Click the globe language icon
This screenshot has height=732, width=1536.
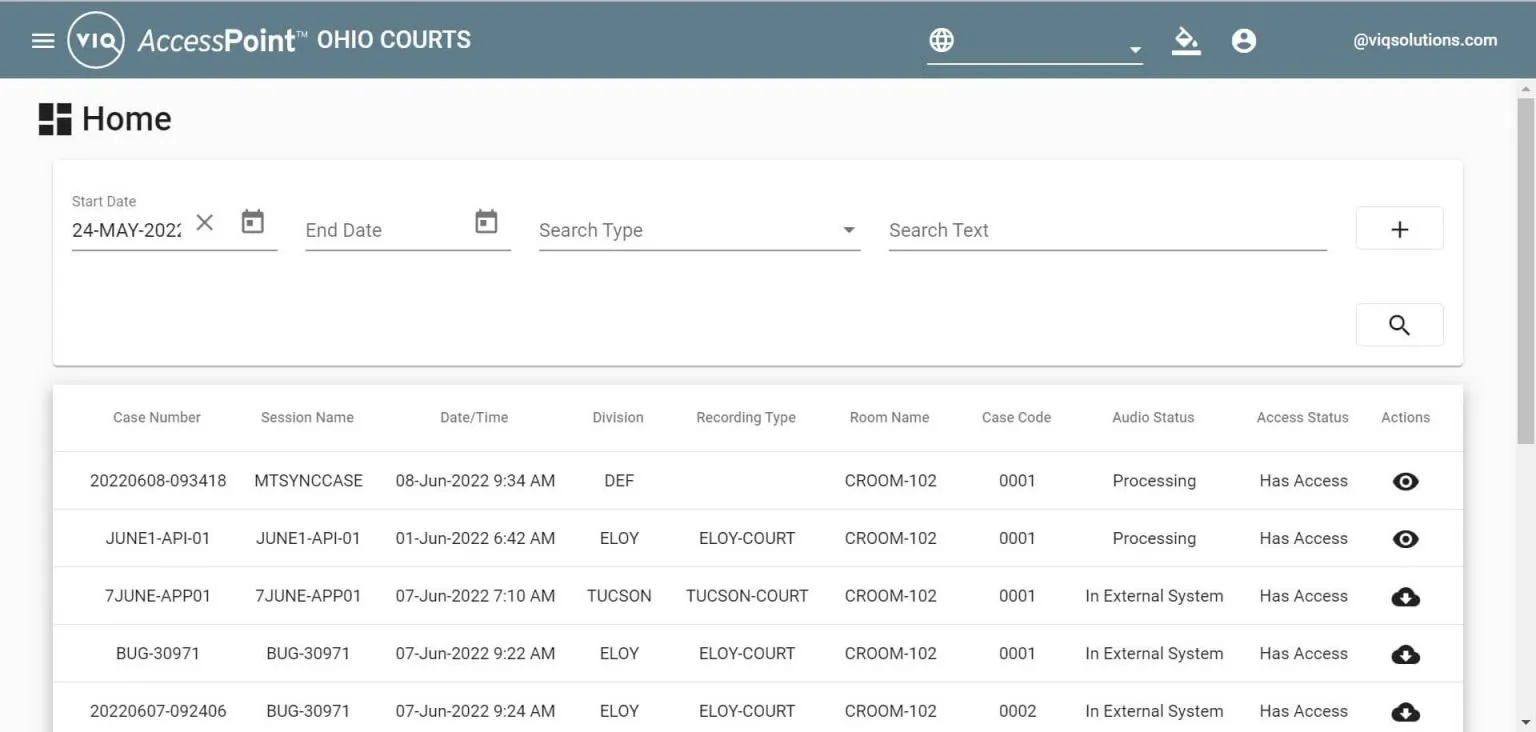(941, 40)
